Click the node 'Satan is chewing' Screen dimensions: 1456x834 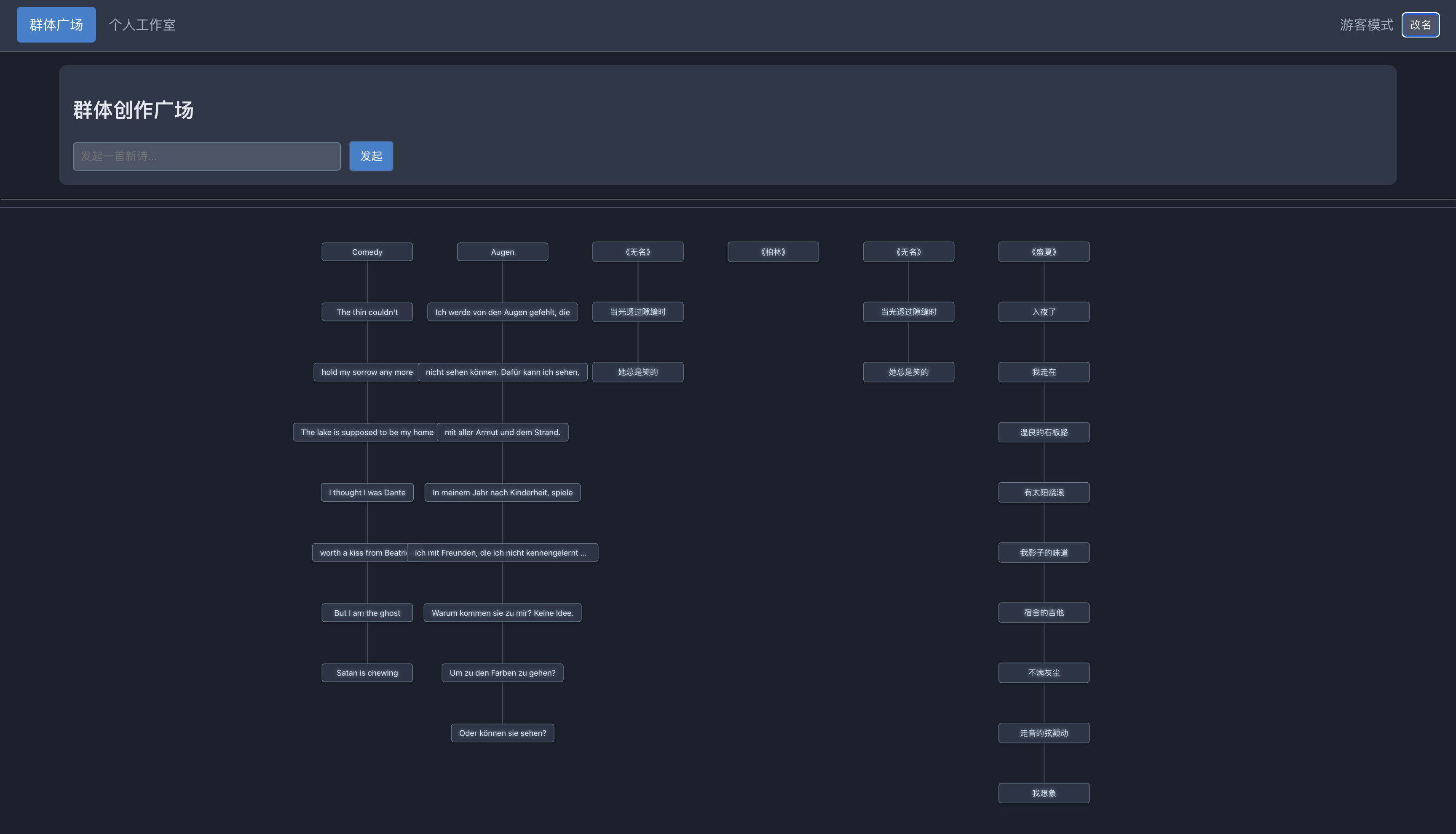(367, 673)
